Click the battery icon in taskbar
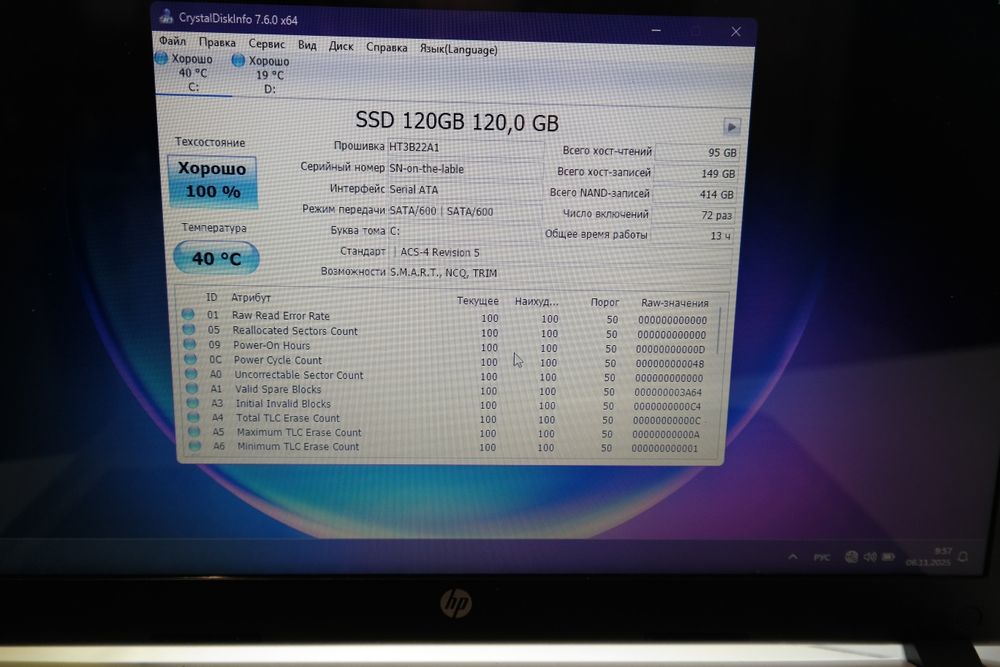This screenshot has height=667, width=1000. click(888, 557)
